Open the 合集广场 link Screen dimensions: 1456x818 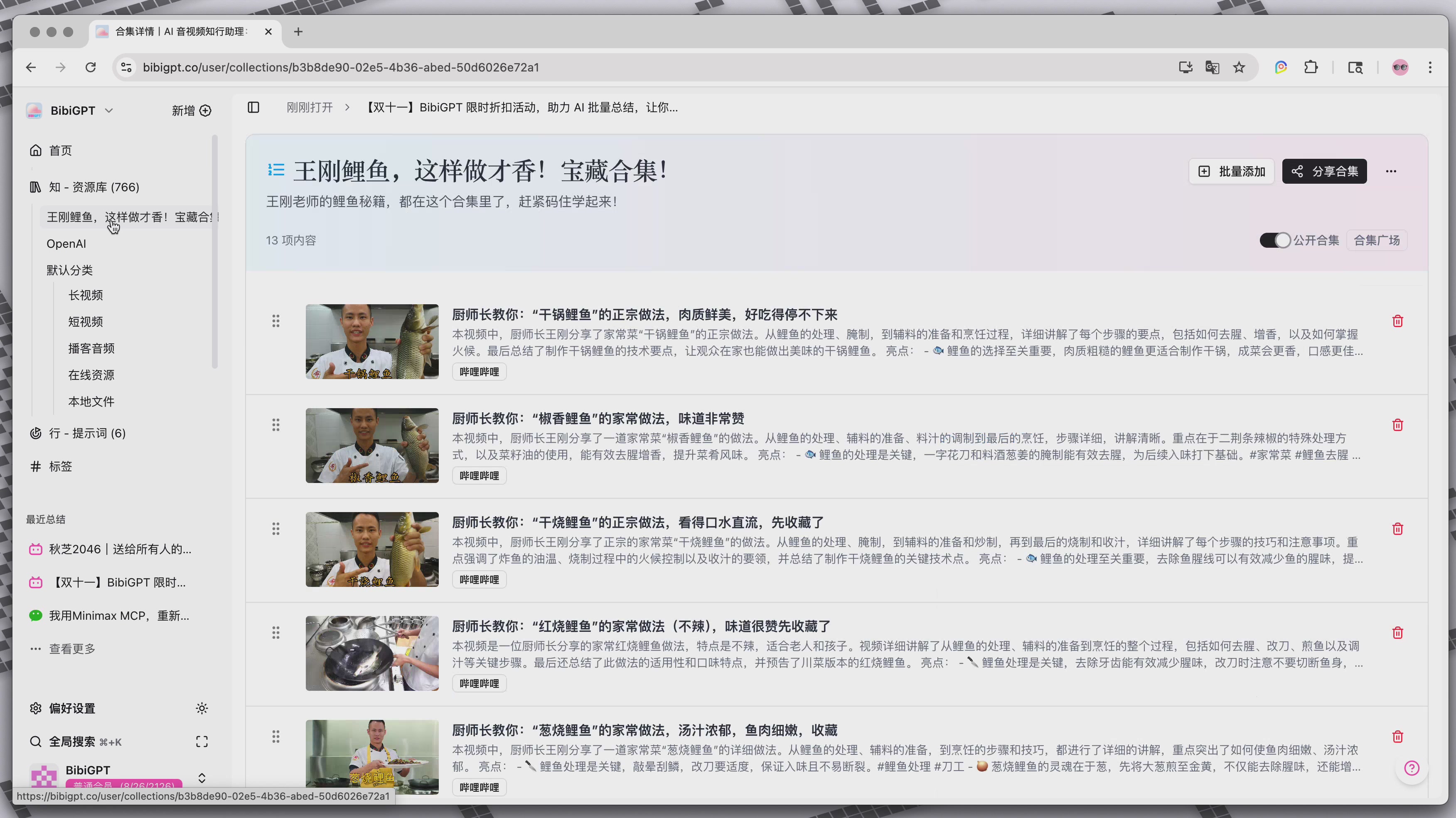[1377, 240]
